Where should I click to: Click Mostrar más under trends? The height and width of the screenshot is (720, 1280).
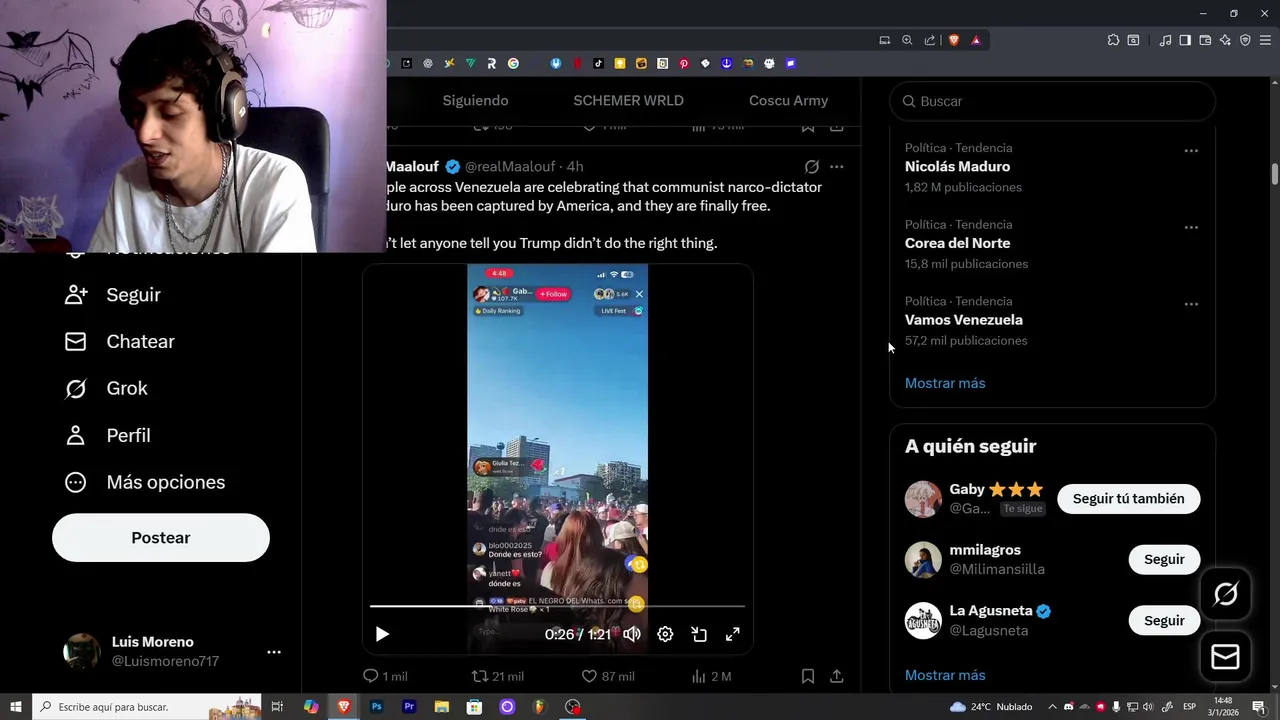point(945,383)
